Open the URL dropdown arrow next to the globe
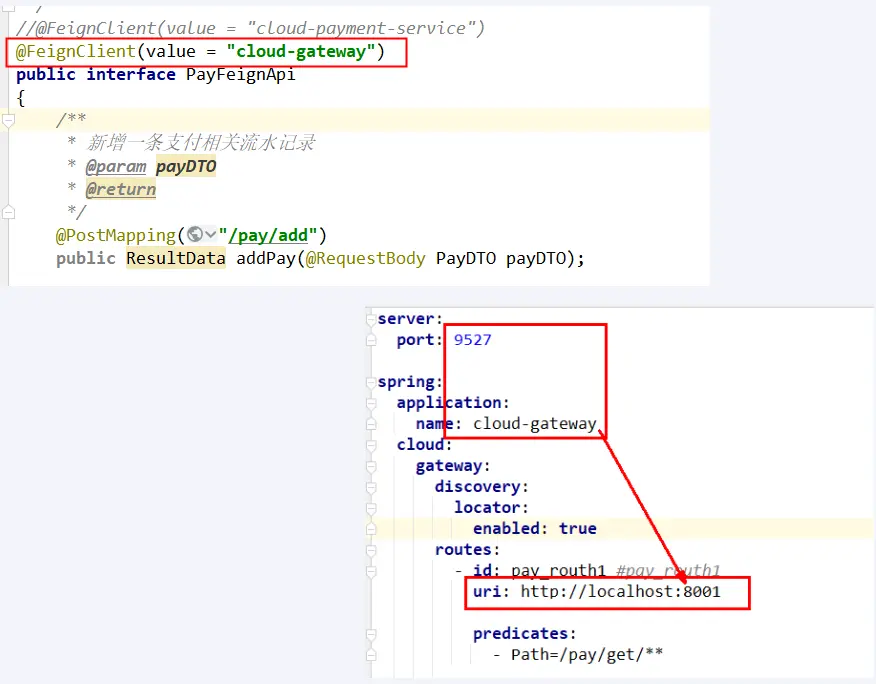Viewport: 876px width, 684px height. point(211,235)
